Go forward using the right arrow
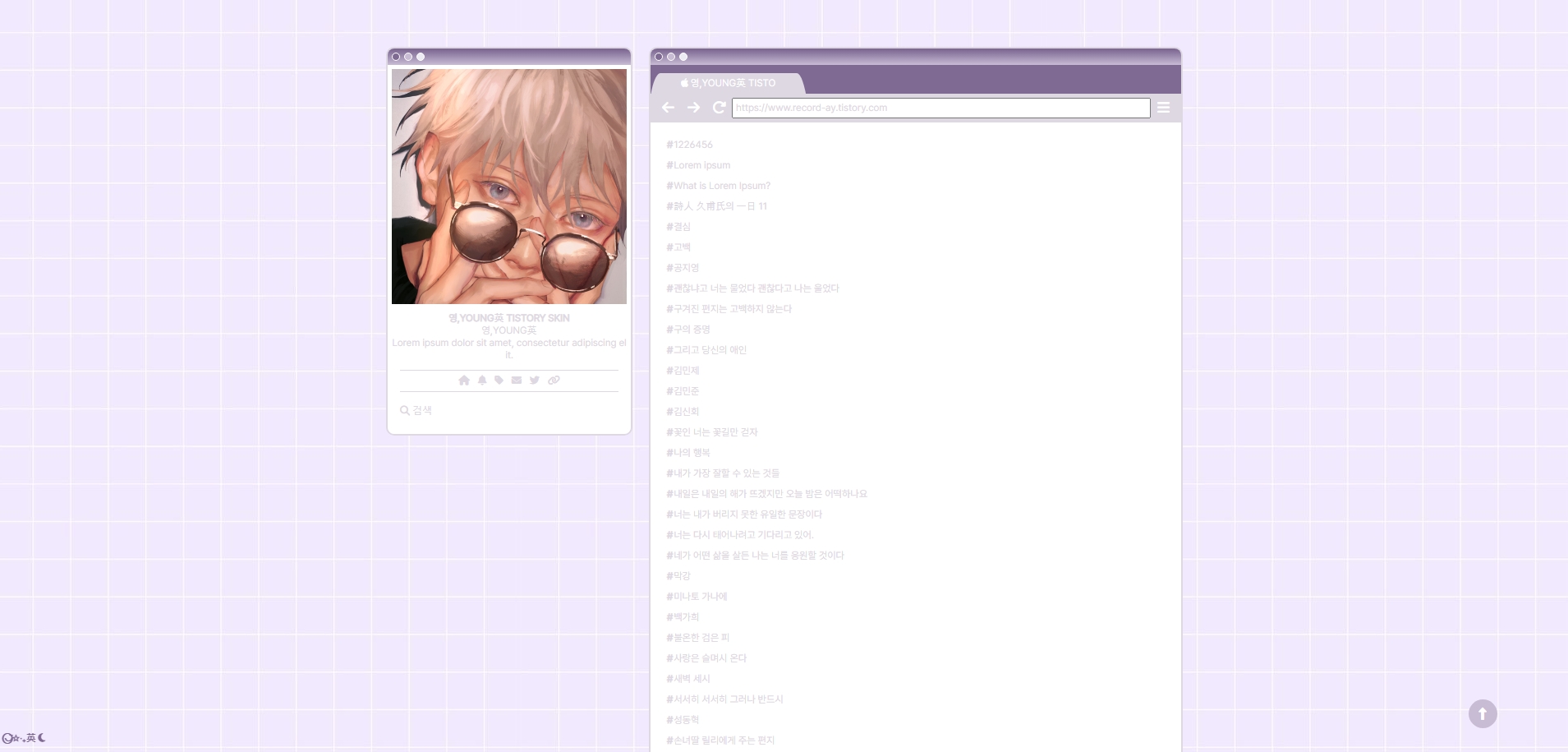 (693, 108)
